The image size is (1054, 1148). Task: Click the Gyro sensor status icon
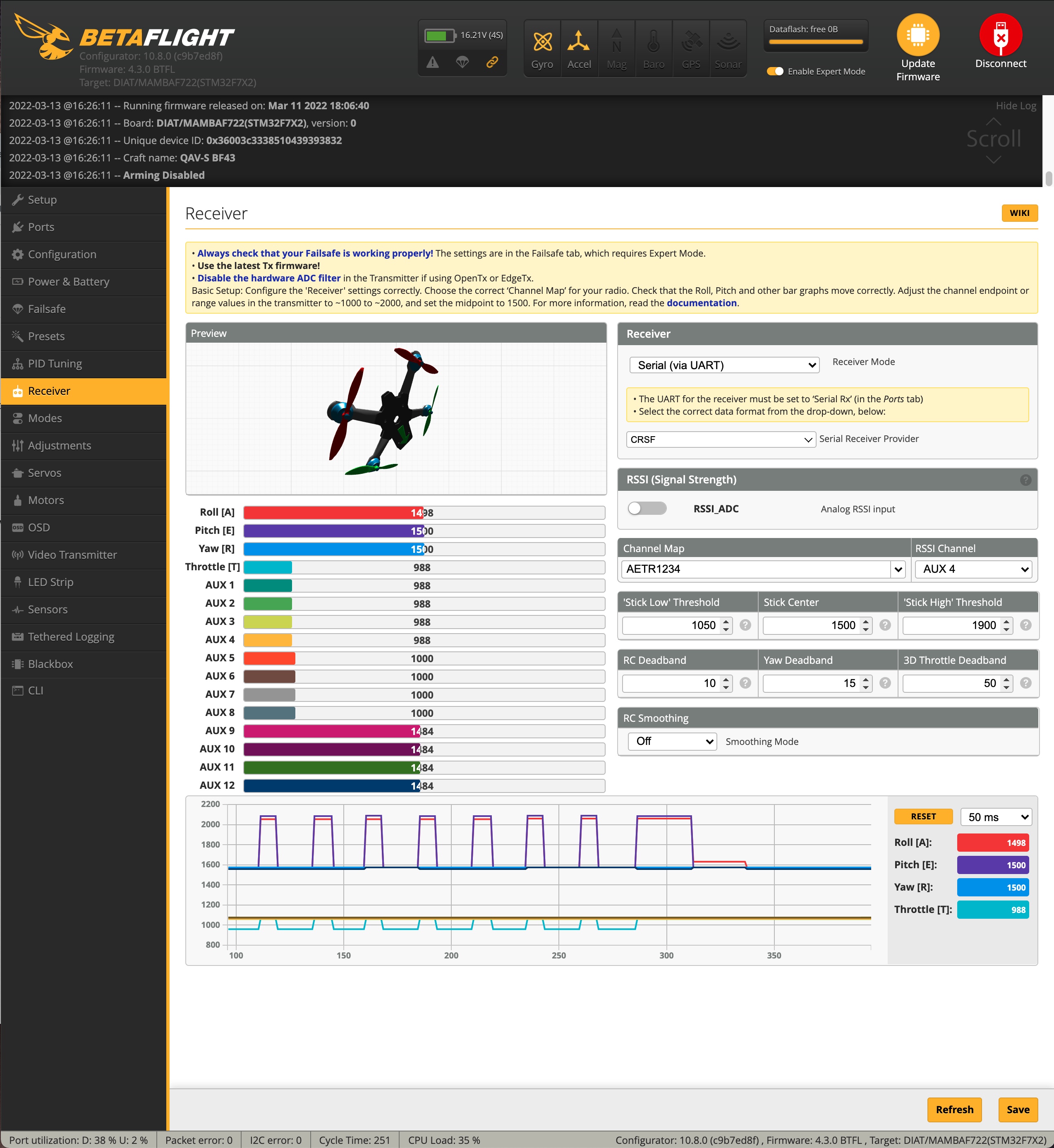click(541, 40)
